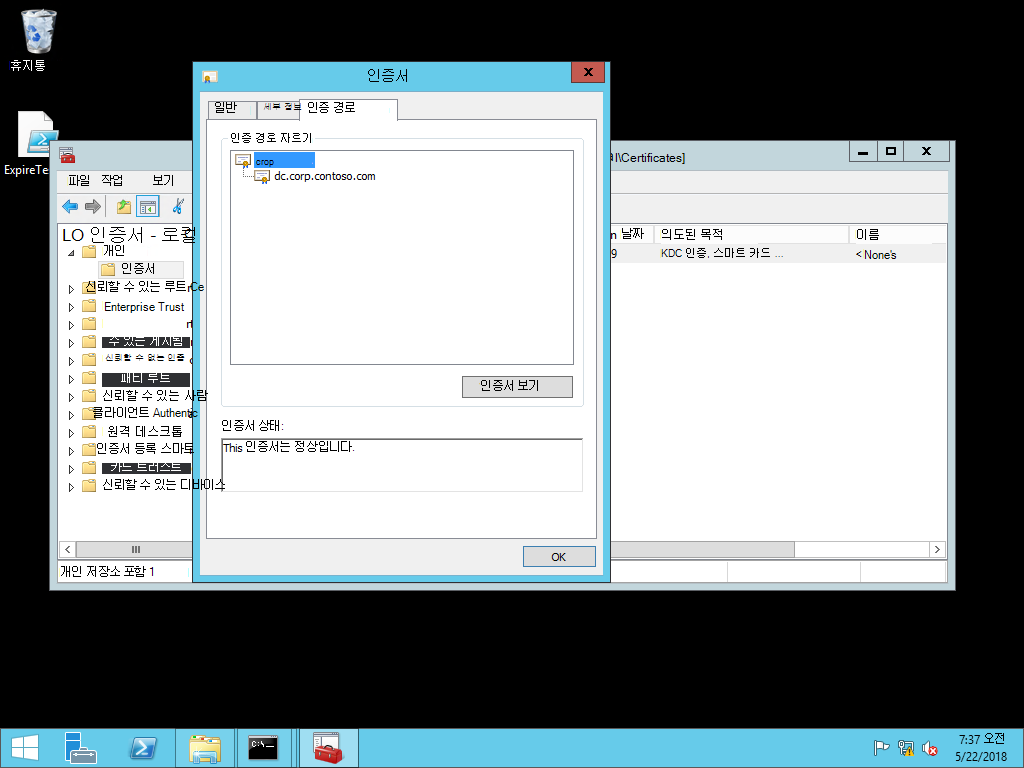1024x768 pixels.
Task: Expand the 인증서 등록 스마트 node
Action: (x=71, y=451)
